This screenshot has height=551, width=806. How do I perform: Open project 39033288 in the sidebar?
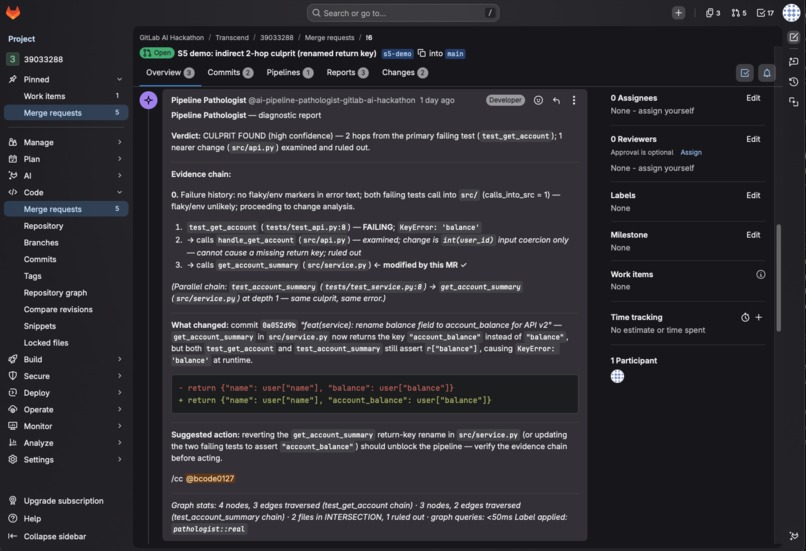(x=66, y=59)
